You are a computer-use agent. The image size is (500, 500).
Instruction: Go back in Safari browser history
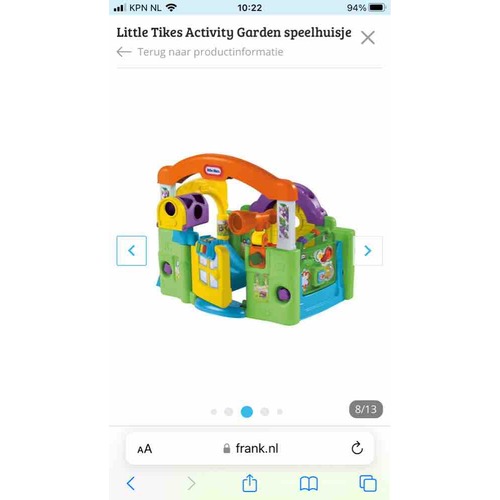[x=131, y=483]
